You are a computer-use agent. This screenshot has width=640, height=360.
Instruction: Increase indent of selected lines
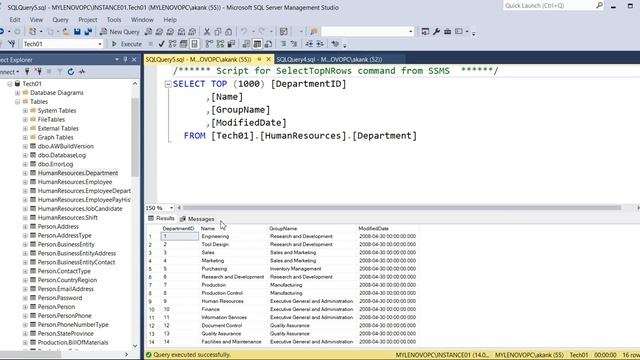click(x=320, y=44)
